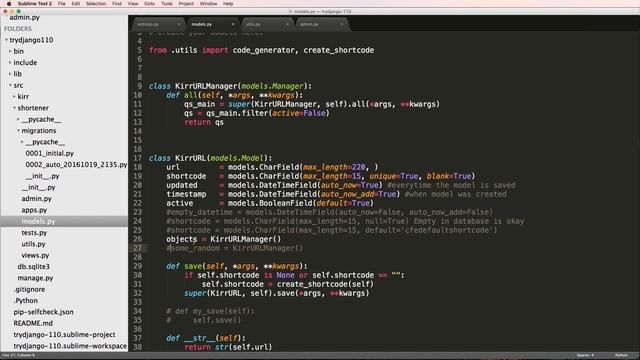
Task: Open views.py in the sidebar
Action: (35, 256)
